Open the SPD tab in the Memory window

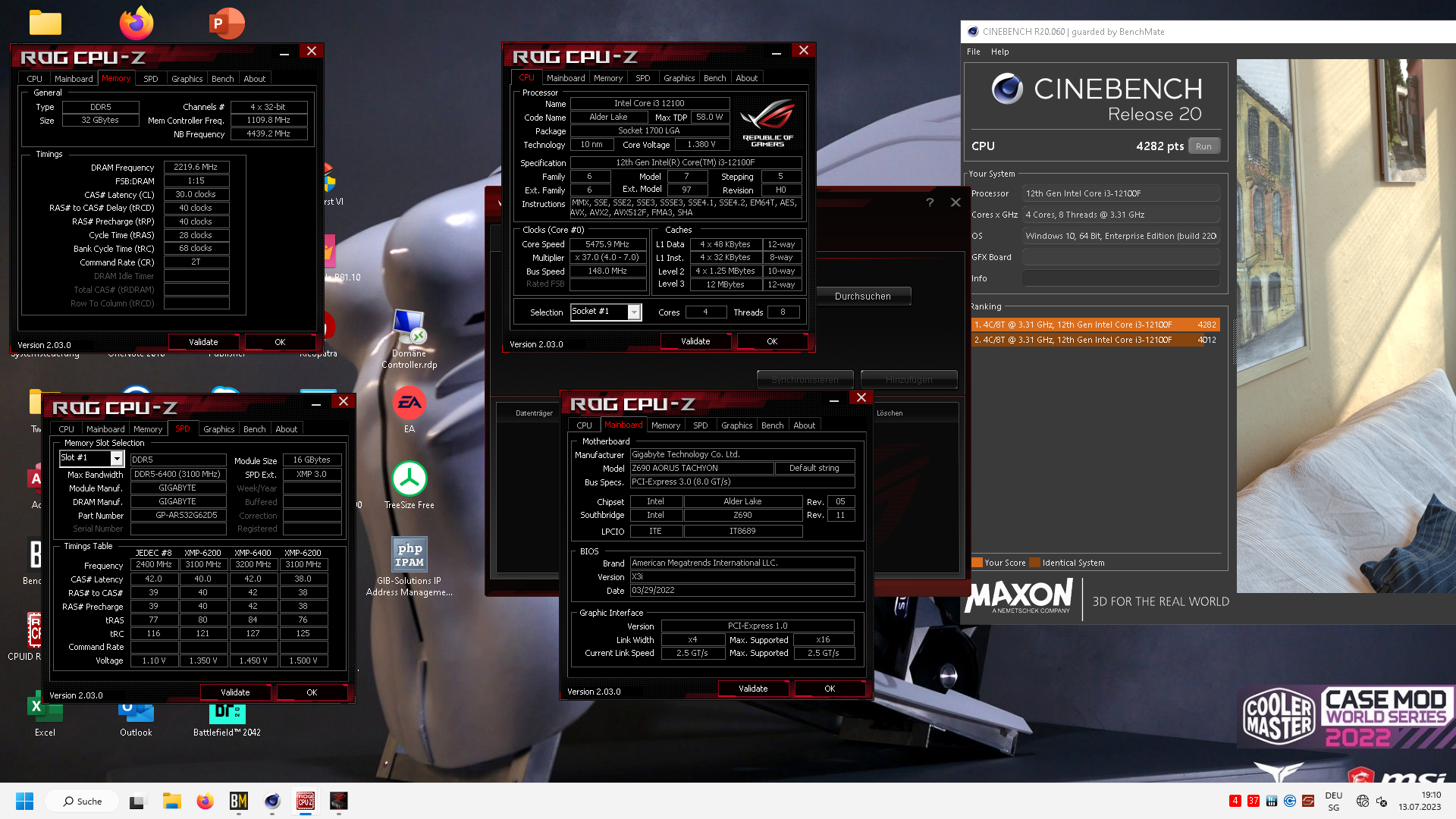[151, 79]
